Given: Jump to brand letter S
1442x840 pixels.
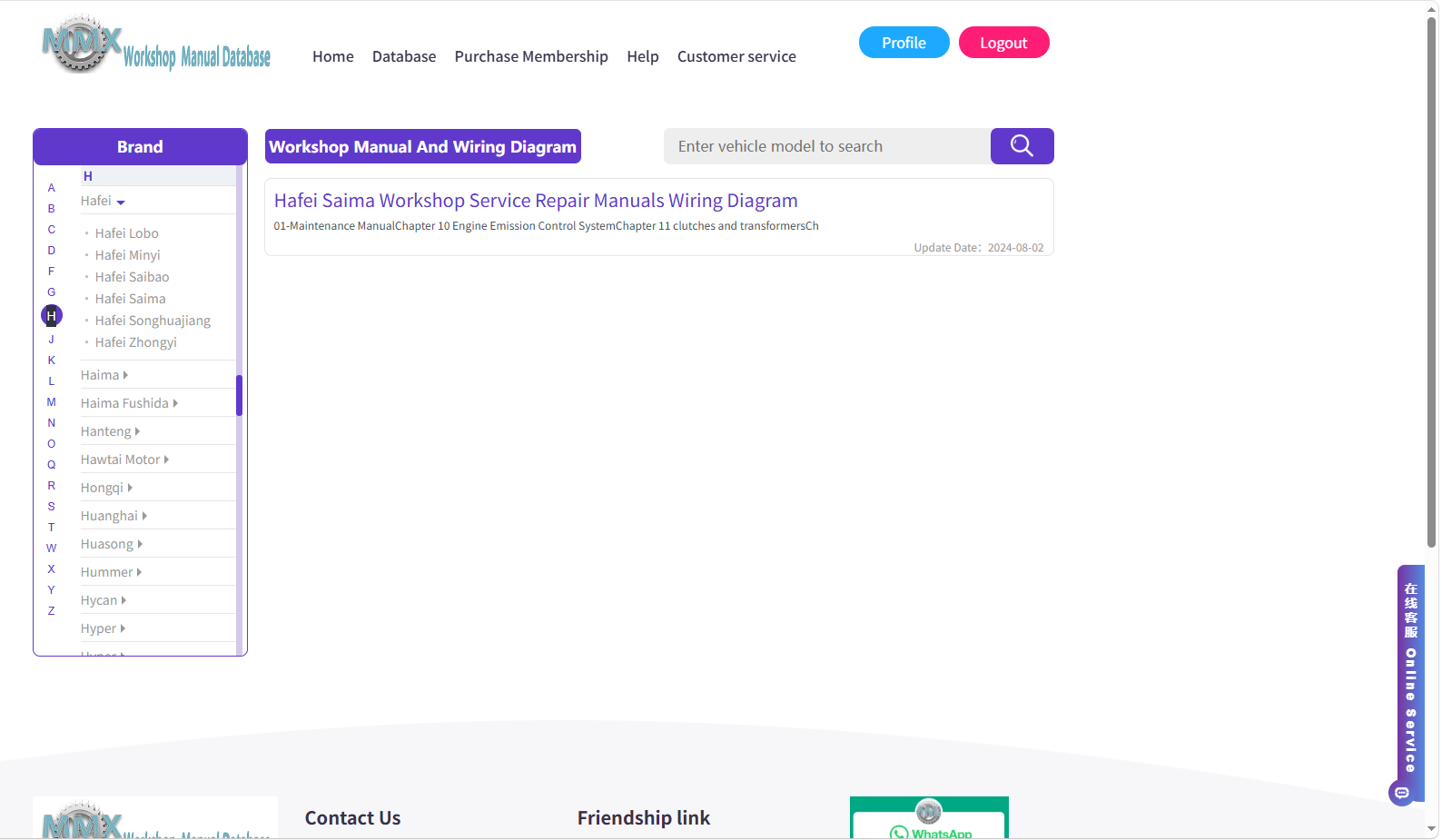Looking at the screenshot, I should (x=52, y=507).
